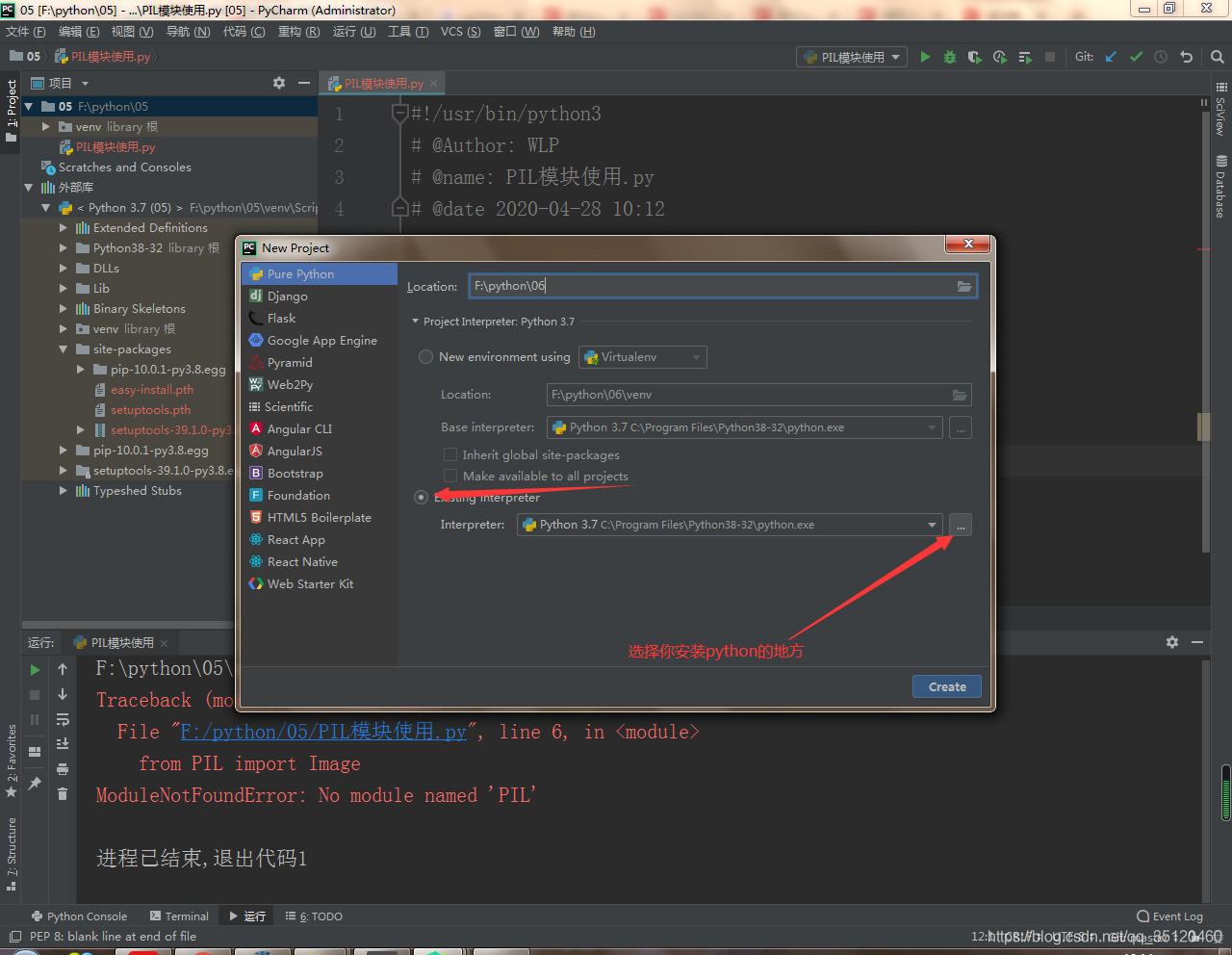Run PIL模块使用 with the green toolbar play button

925,57
